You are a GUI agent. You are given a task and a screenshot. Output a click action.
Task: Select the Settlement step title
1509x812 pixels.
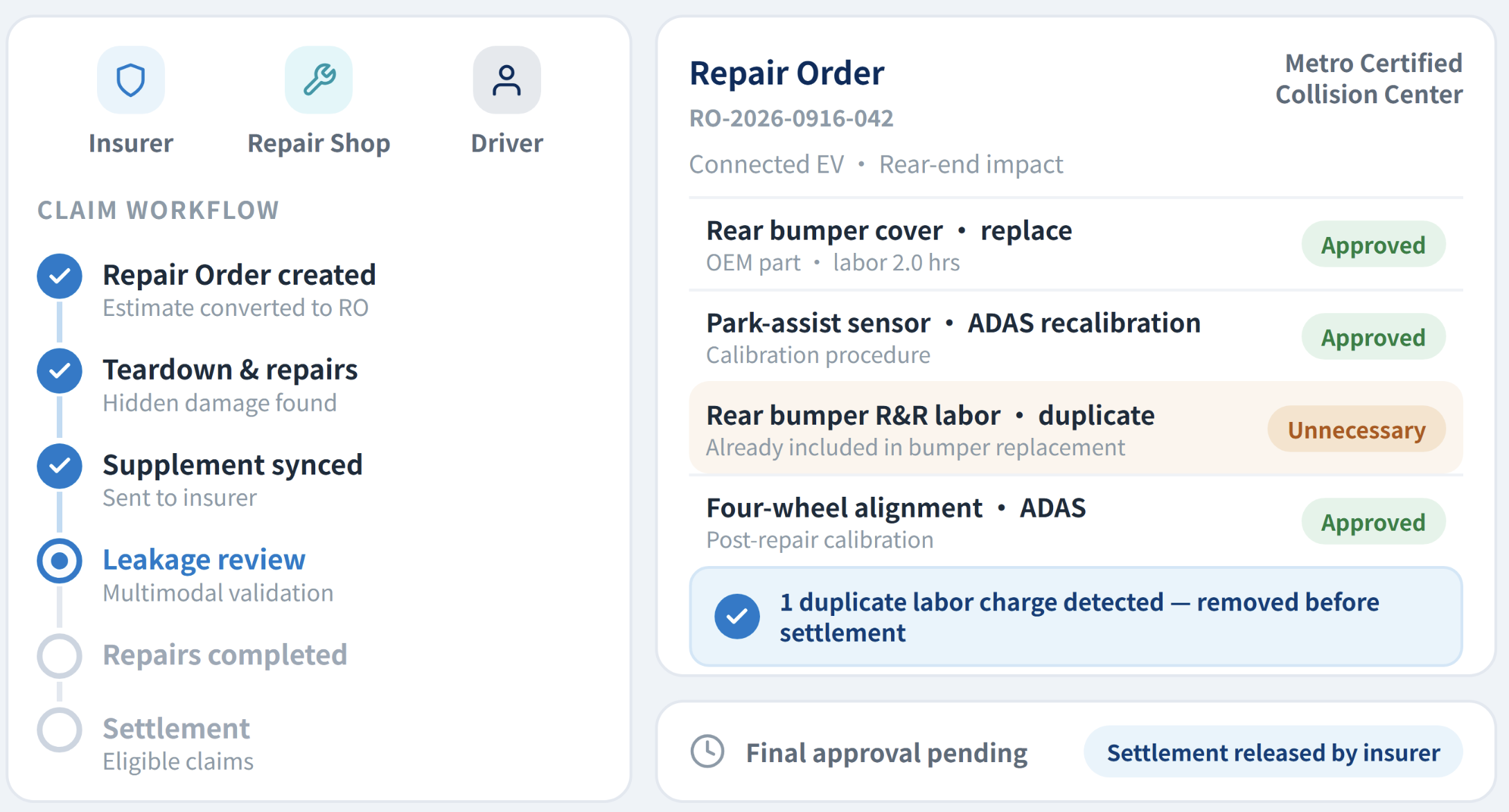coord(176,729)
